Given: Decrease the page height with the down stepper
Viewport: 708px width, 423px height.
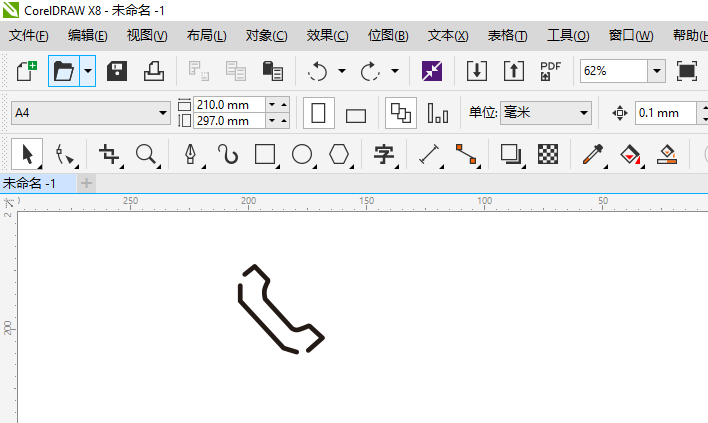Looking at the screenshot, I should tap(272, 121).
